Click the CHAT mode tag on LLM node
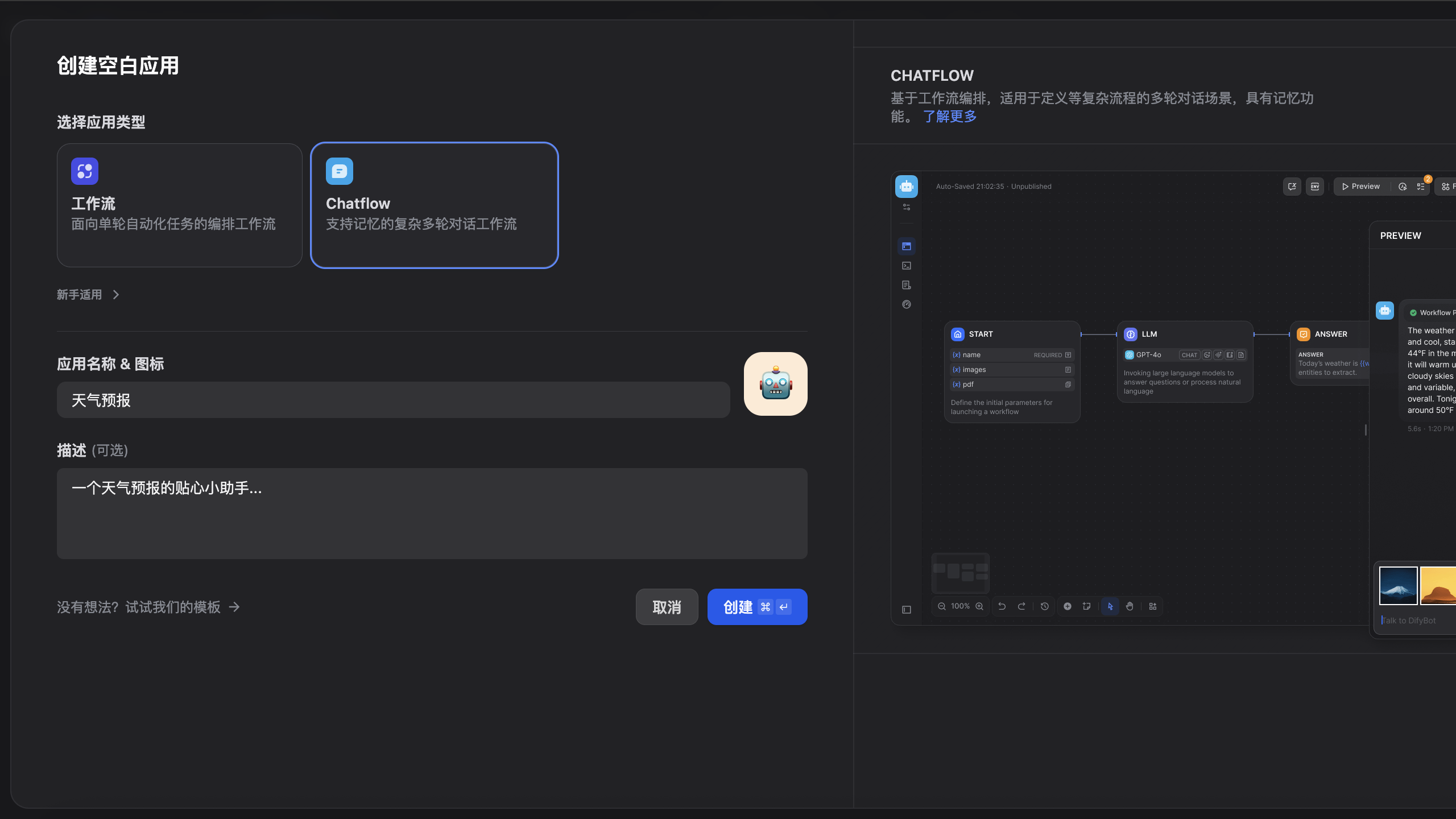The width and height of the screenshot is (1456, 819). (x=1189, y=355)
